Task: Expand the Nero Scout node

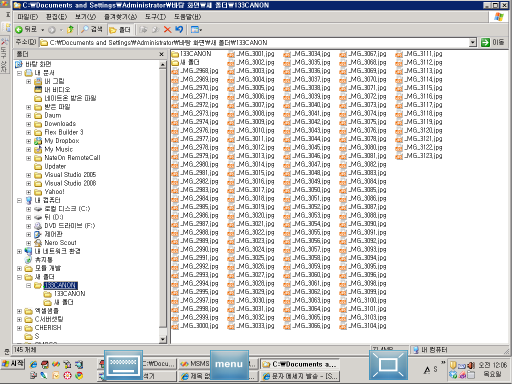Action: point(28,243)
